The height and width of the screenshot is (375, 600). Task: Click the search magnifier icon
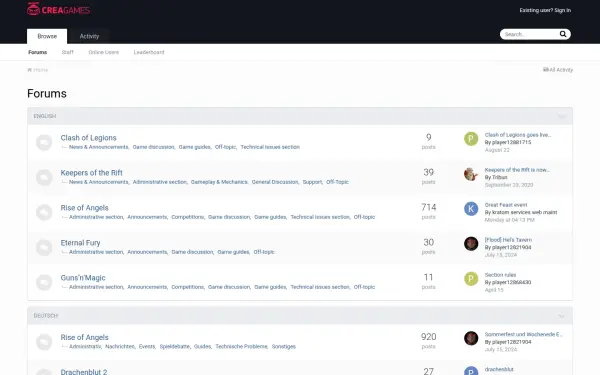pyautogui.click(x=563, y=34)
